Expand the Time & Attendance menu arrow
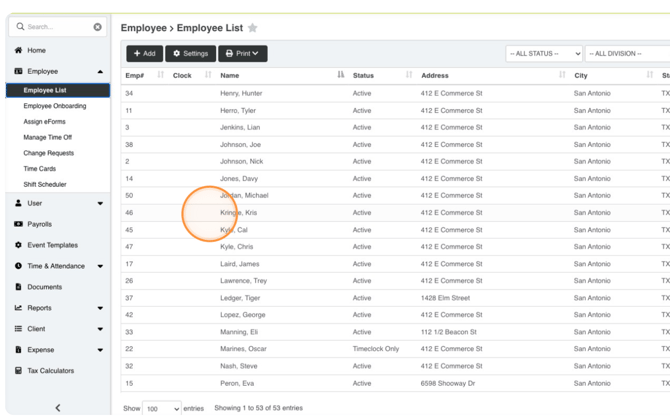Image resolution: width=670 pixels, height=417 pixels. pyautogui.click(x=100, y=266)
